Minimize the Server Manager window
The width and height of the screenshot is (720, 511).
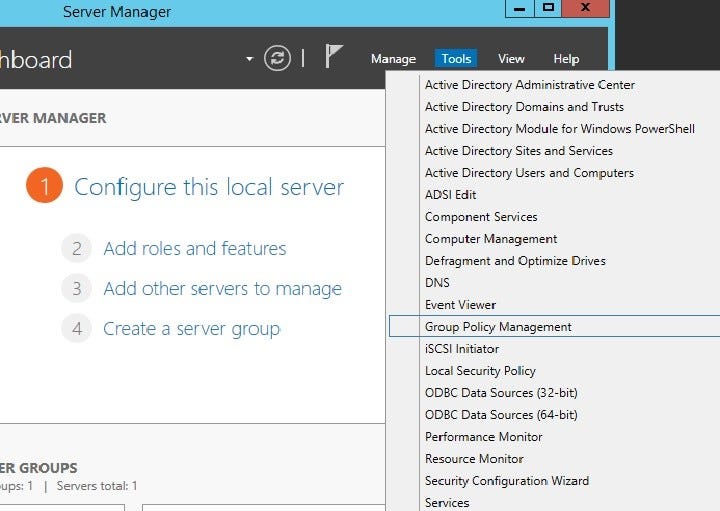[x=520, y=8]
